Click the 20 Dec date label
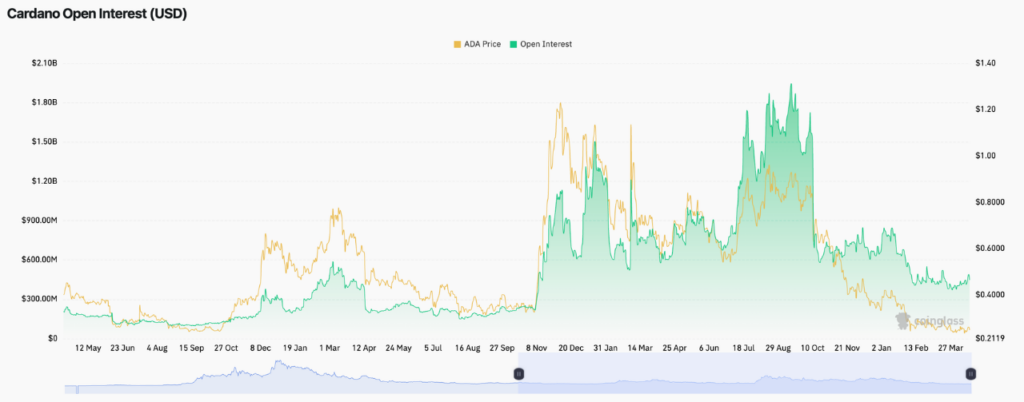The width and height of the screenshot is (1024, 402). click(x=572, y=348)
